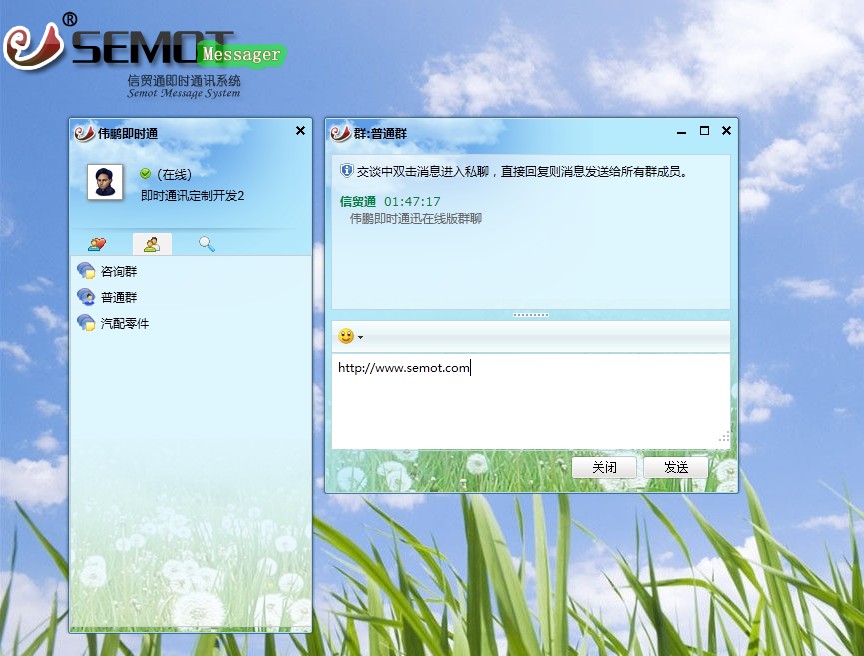The image size is (864, 656).
Task: Click the message 伟鹏即时通讯在线版群聊
Action: point(416,219)
